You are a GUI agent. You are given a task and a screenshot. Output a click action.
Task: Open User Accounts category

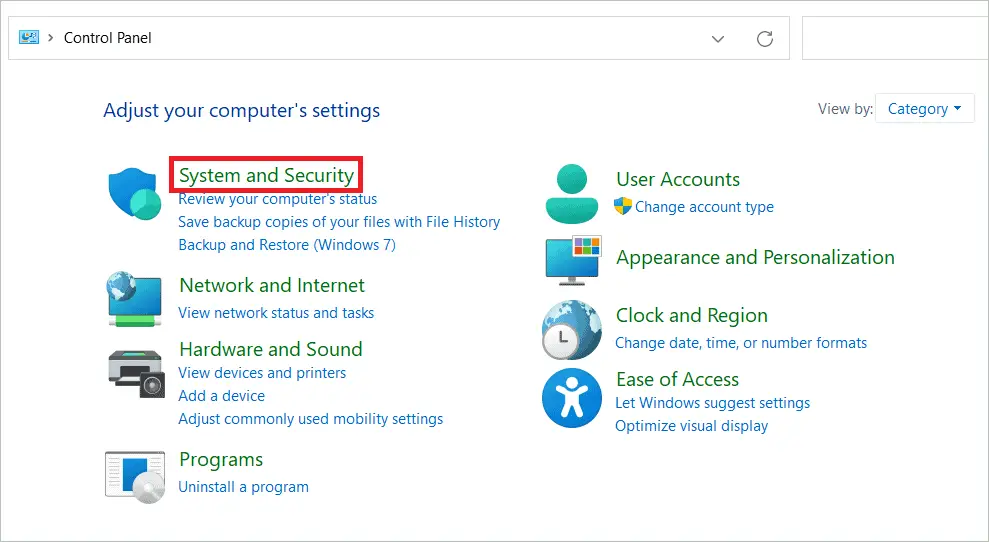(x=678, y=179)
